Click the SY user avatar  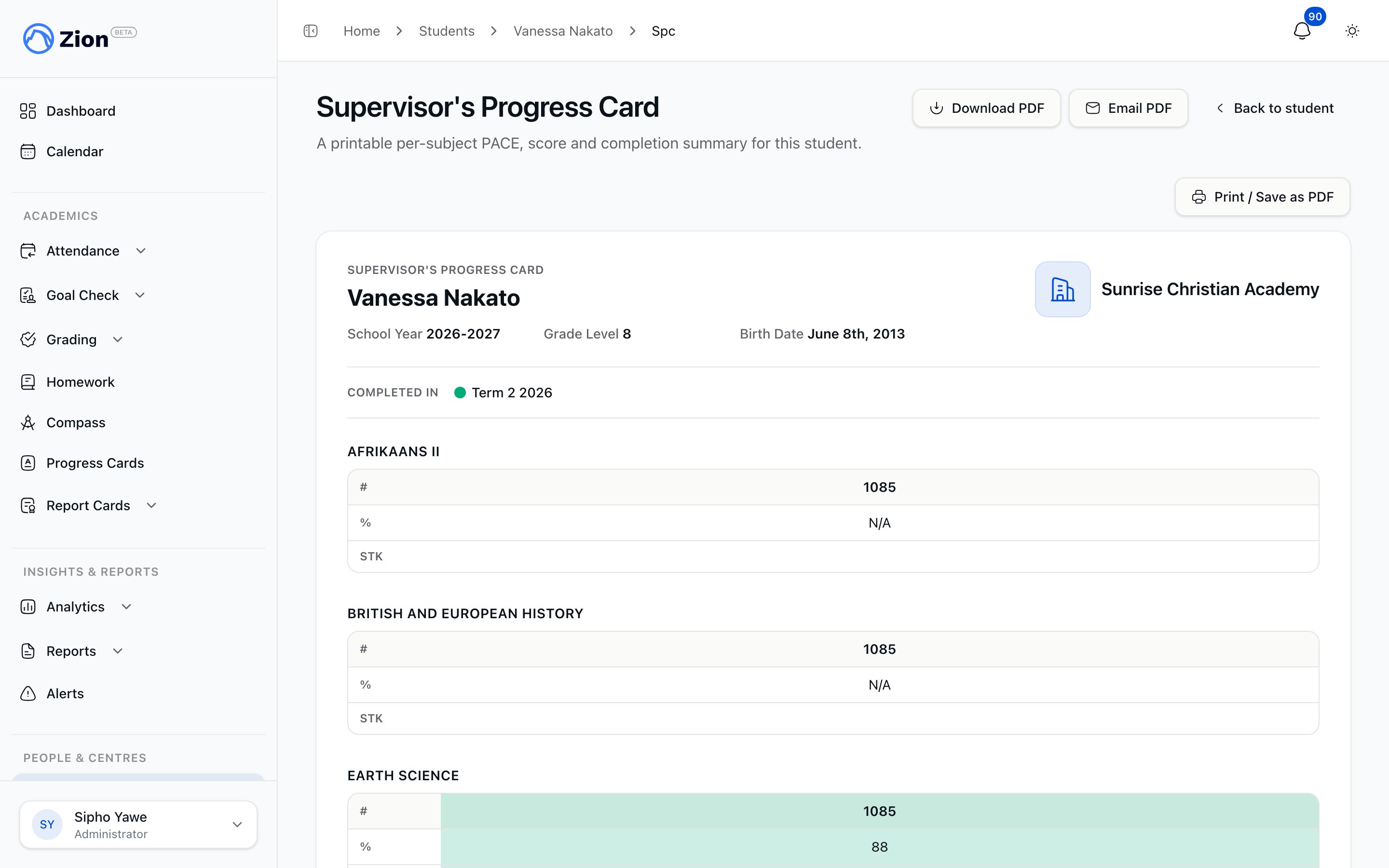coord(47,825)
